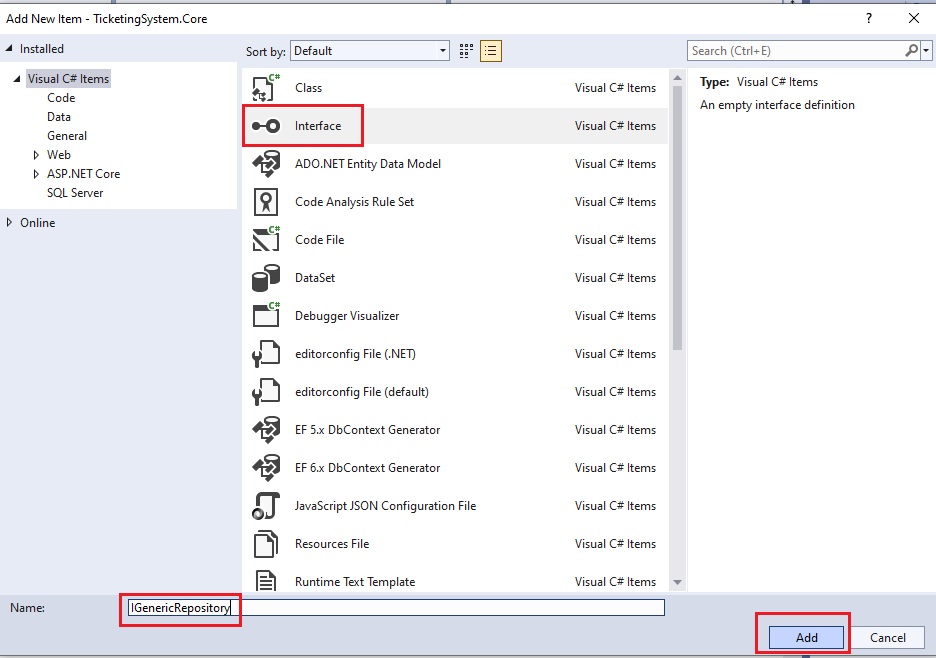Screen dimensions: 936x658
Task: Open the Sort by Default dropdown
Action: [x=370, y=51]
